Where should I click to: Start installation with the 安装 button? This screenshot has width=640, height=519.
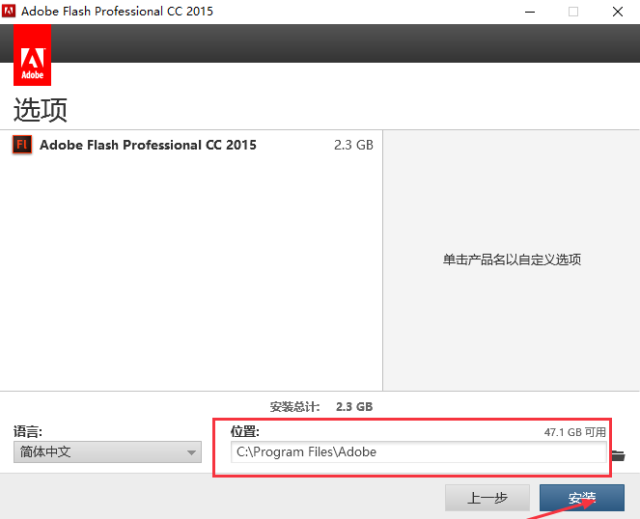coord(581,497)
